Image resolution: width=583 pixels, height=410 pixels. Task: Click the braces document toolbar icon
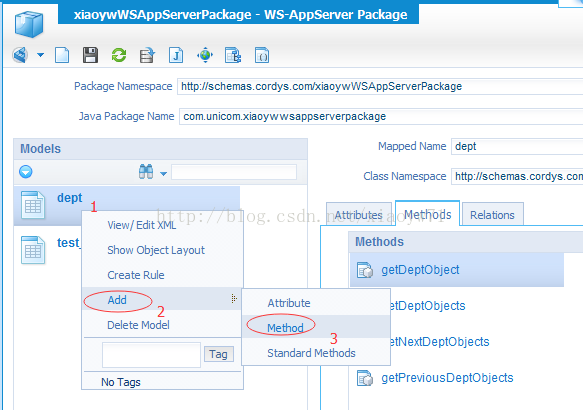(262, 55)
